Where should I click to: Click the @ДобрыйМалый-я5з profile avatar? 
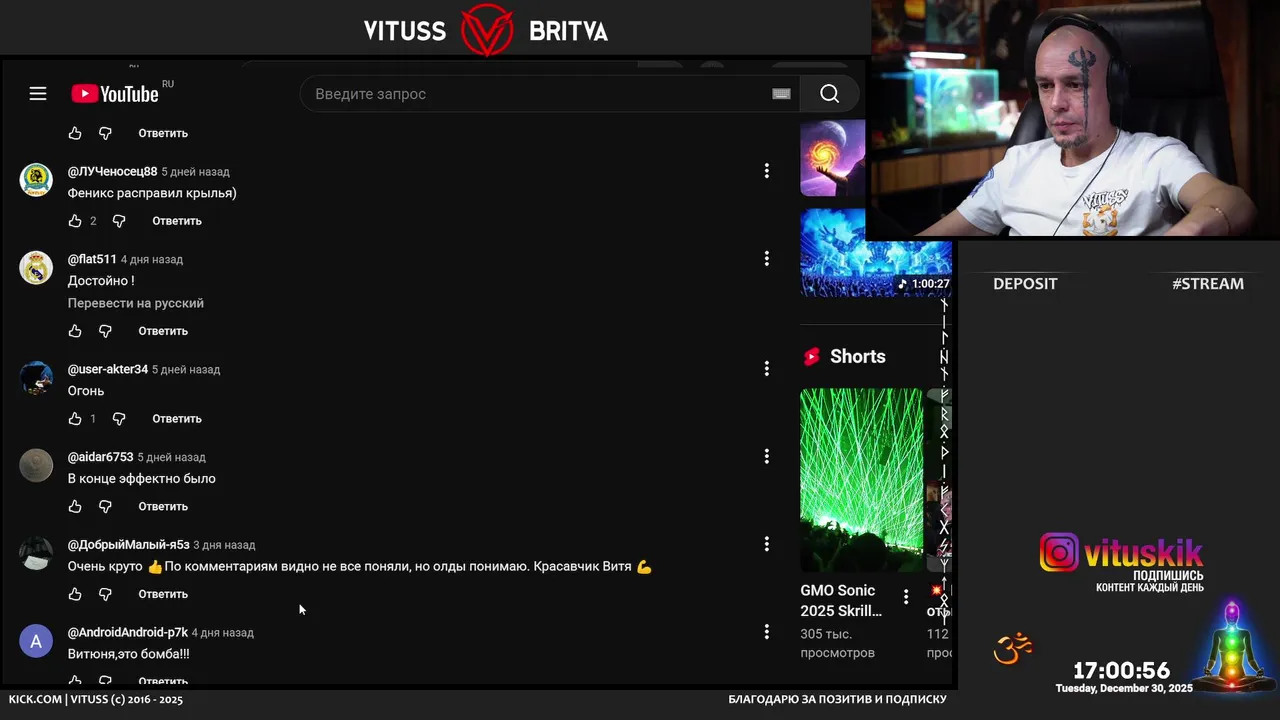36,553
